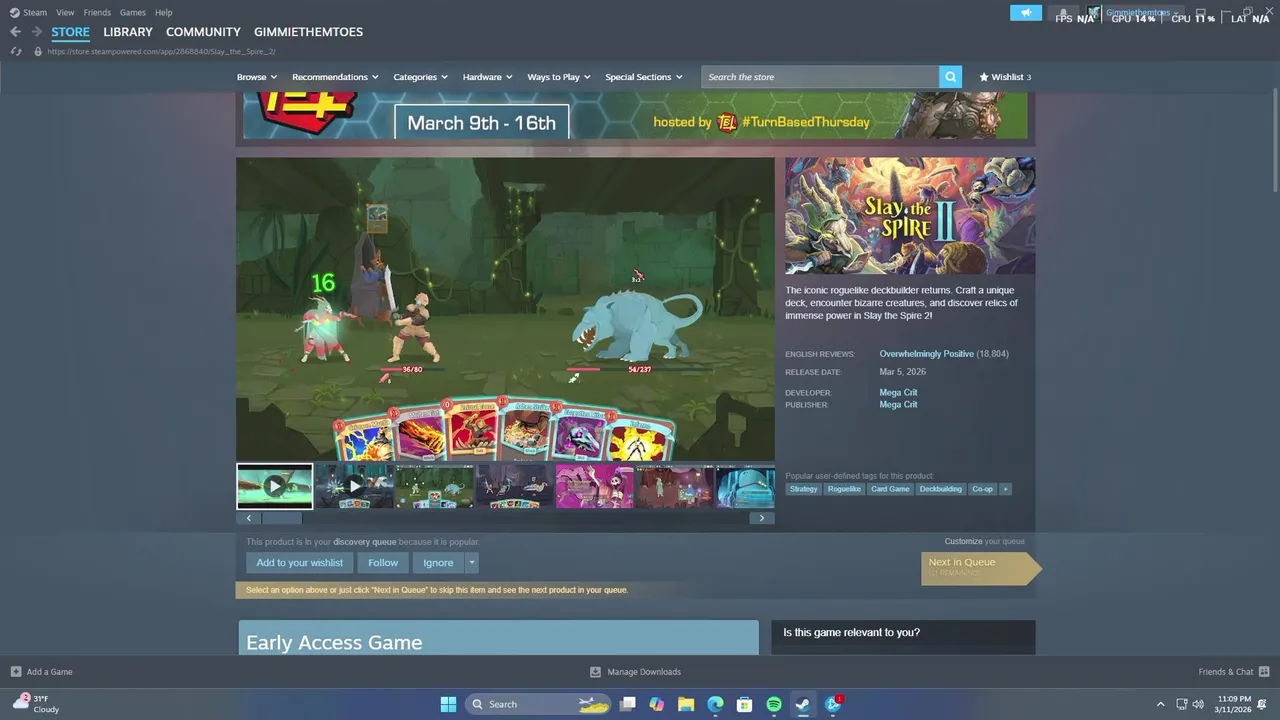
Task: Open the Windows Start menu
Action: coord(448,704)
